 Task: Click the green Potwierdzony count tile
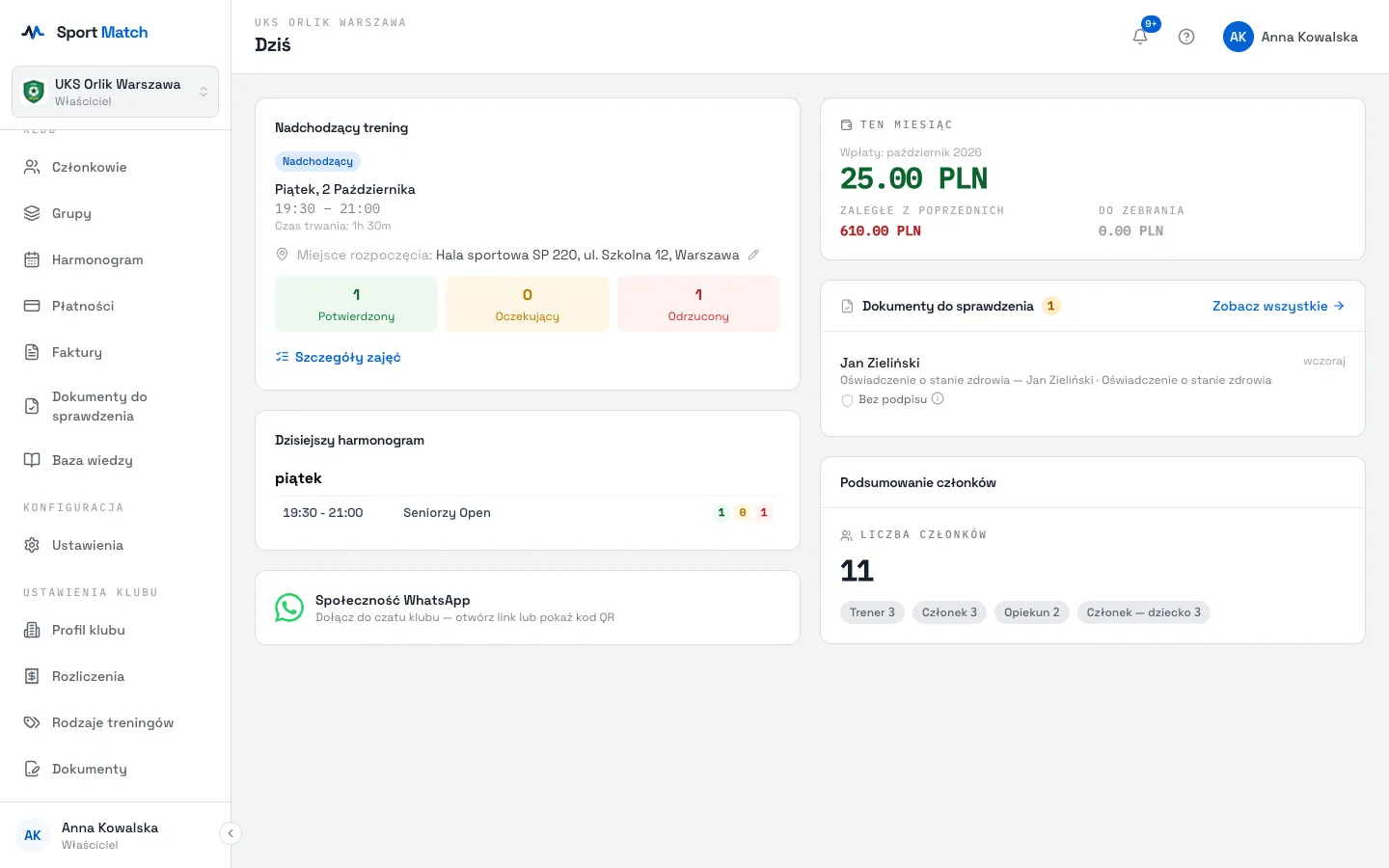click(x=356, y=304)
